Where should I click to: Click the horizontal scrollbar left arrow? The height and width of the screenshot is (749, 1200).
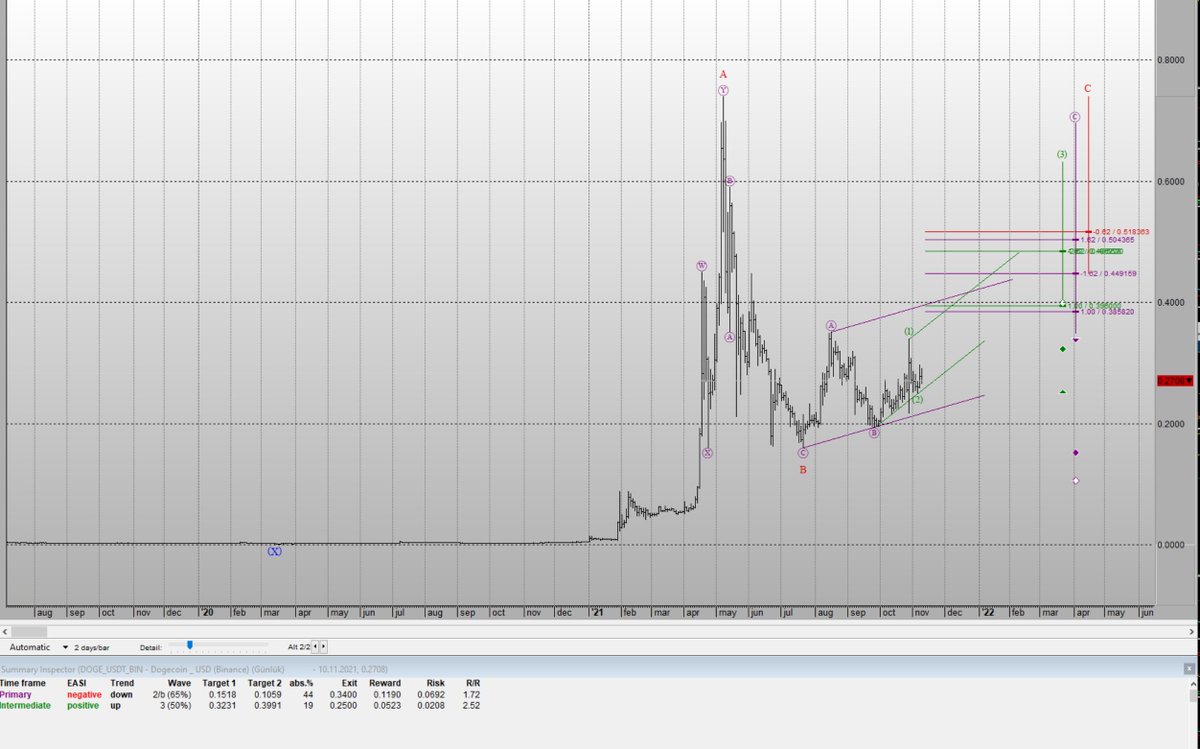coord(5,631)
